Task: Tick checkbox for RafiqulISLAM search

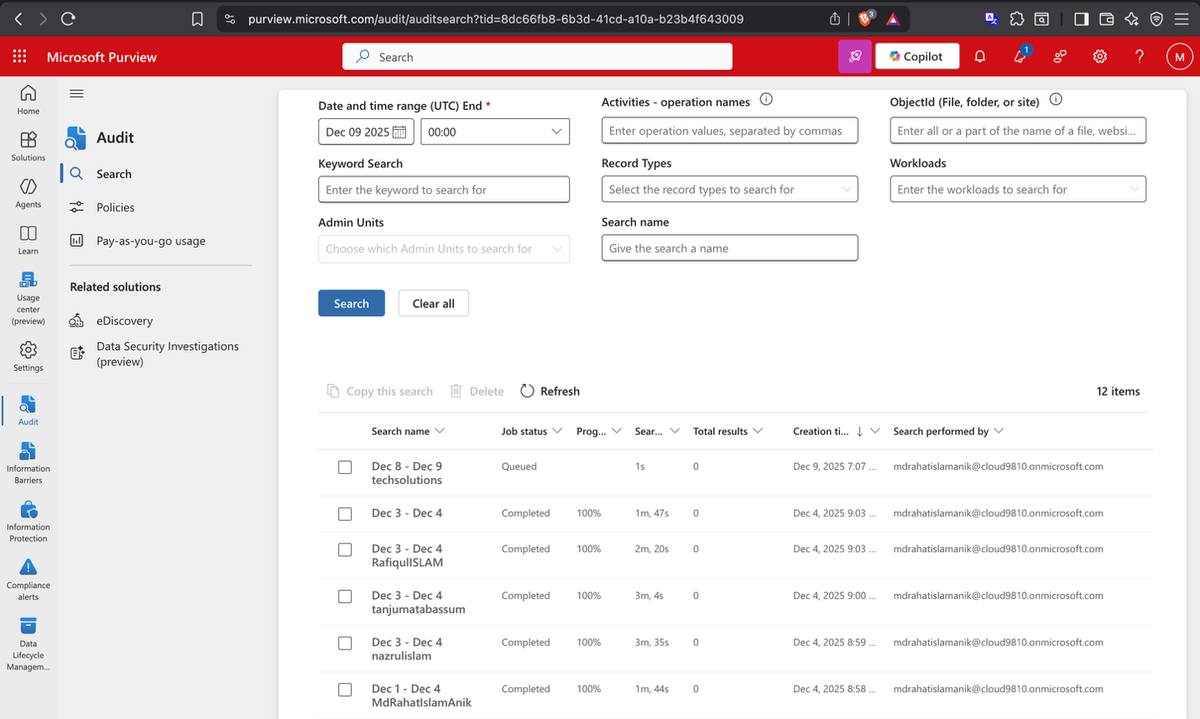Action: [x=345, y=550]
